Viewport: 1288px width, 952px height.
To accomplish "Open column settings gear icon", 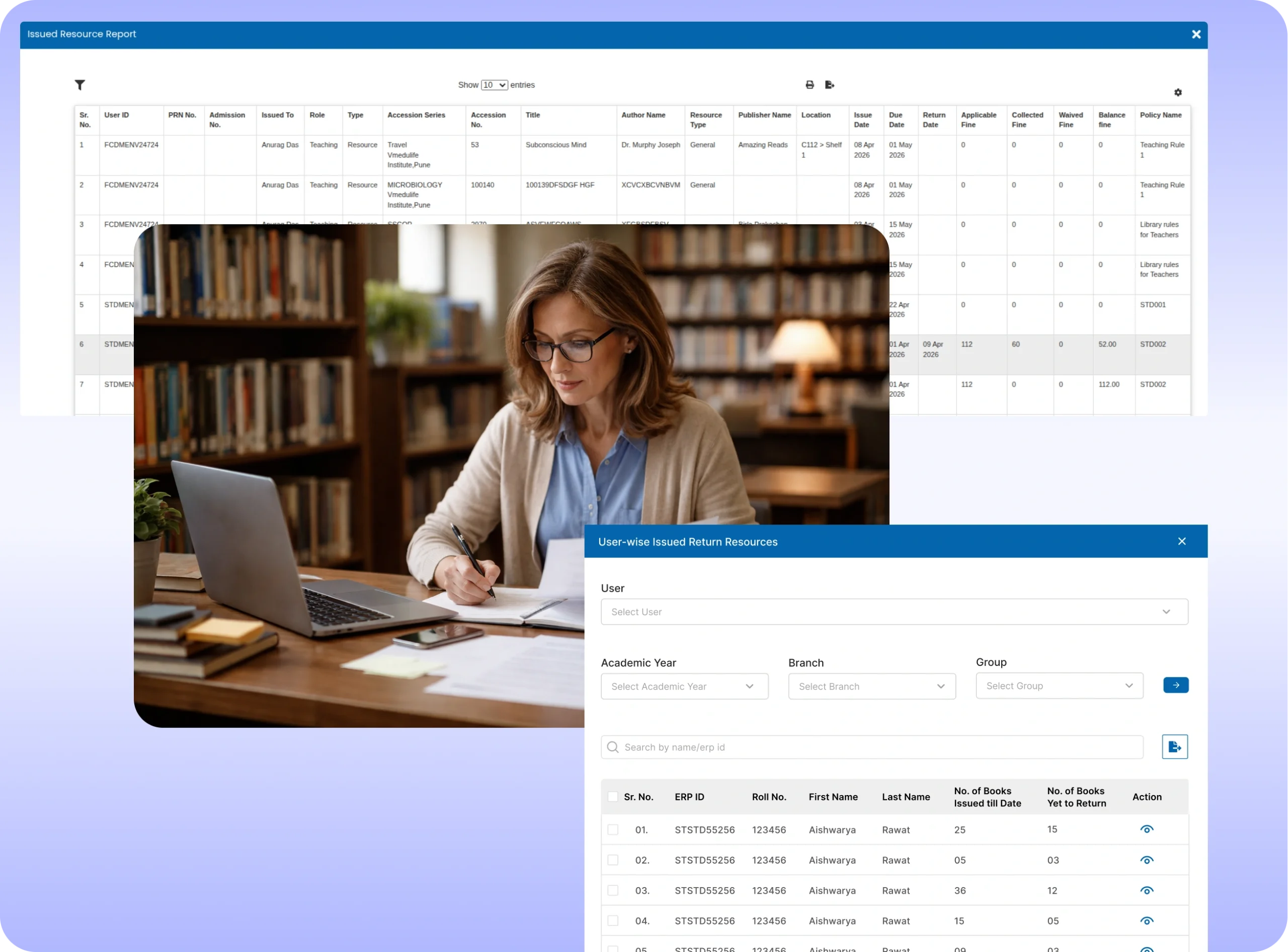I will 1178,92.
